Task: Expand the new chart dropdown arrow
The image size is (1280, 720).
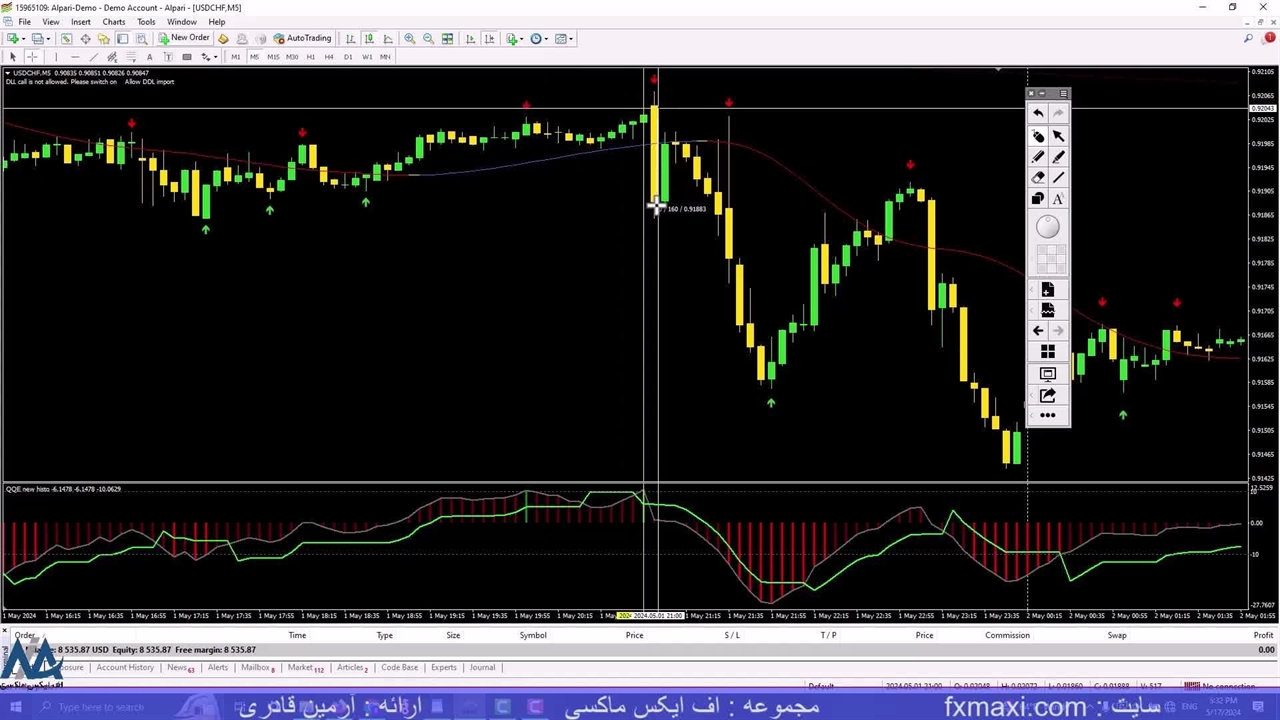Action: click(23, 39)
